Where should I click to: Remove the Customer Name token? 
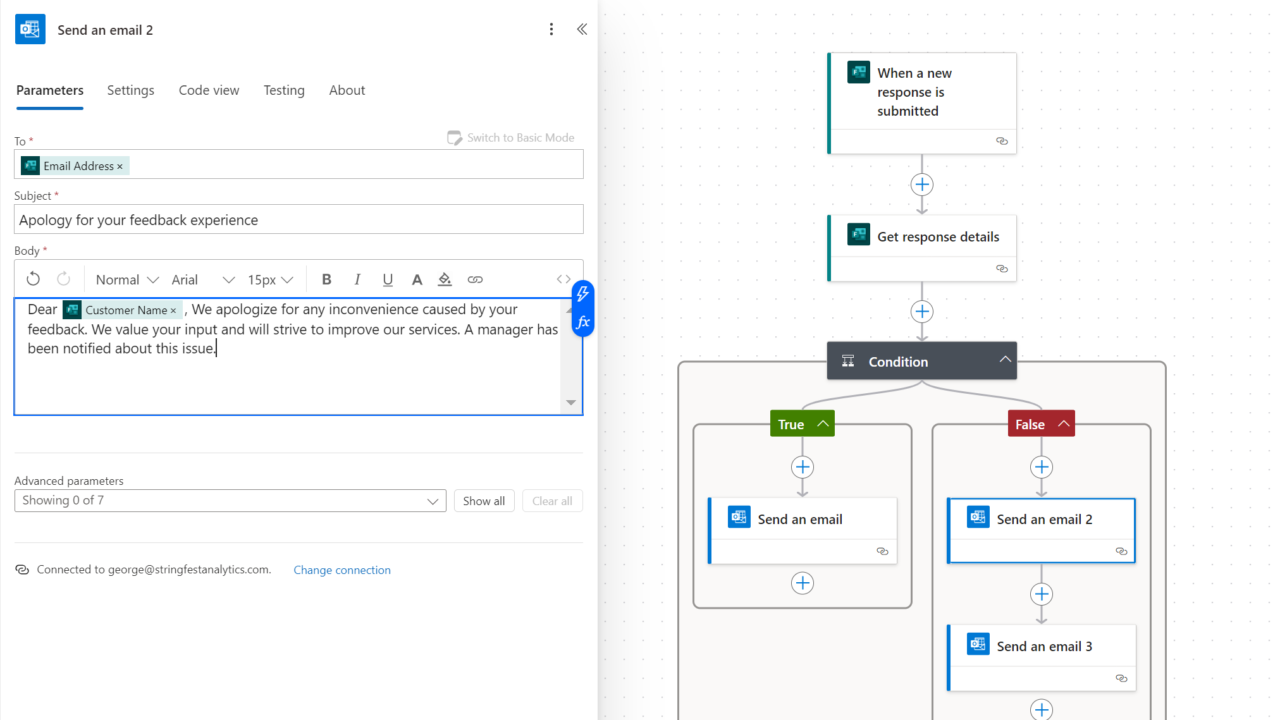click(x=173, y=310)
